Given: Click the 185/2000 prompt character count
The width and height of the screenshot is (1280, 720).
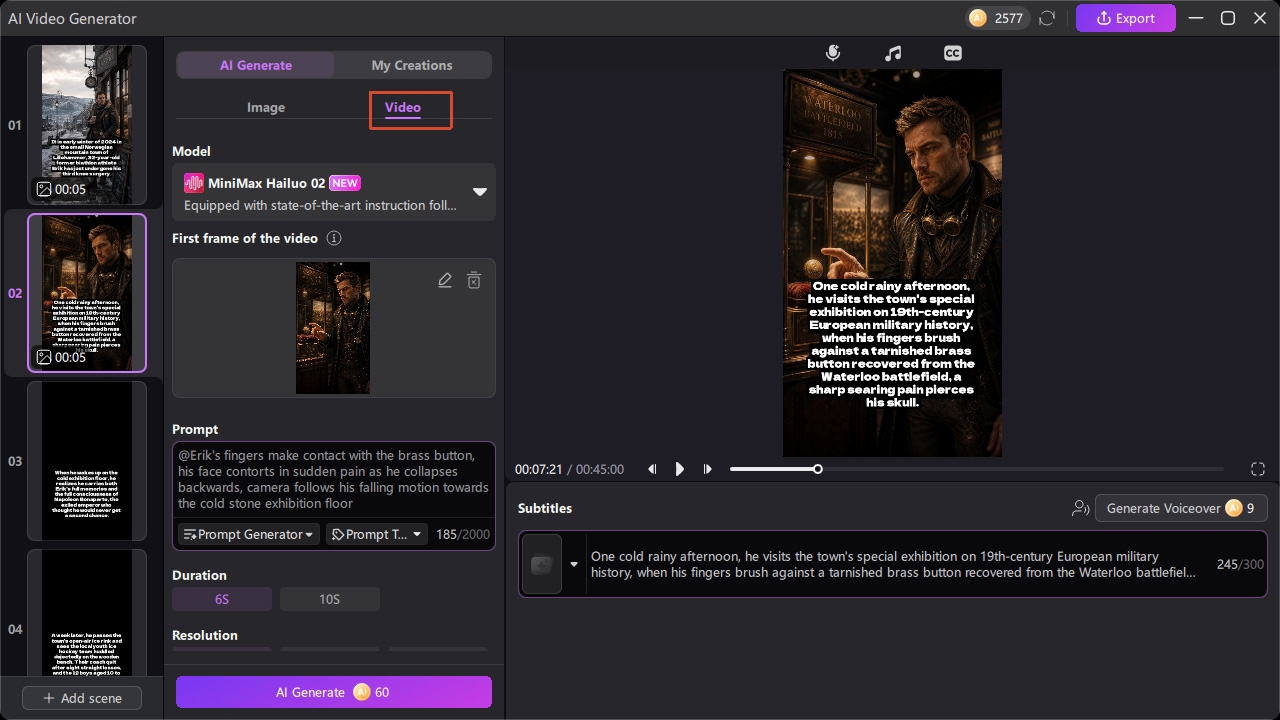Looking at the screenshot, I should [x=463, y=534].
